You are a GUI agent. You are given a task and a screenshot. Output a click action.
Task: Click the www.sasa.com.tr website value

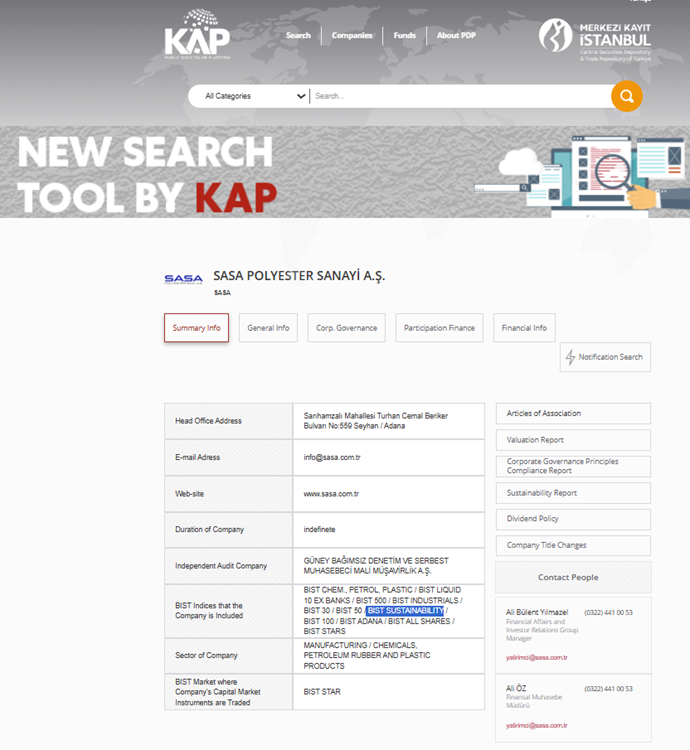click(x=331, y=494)
